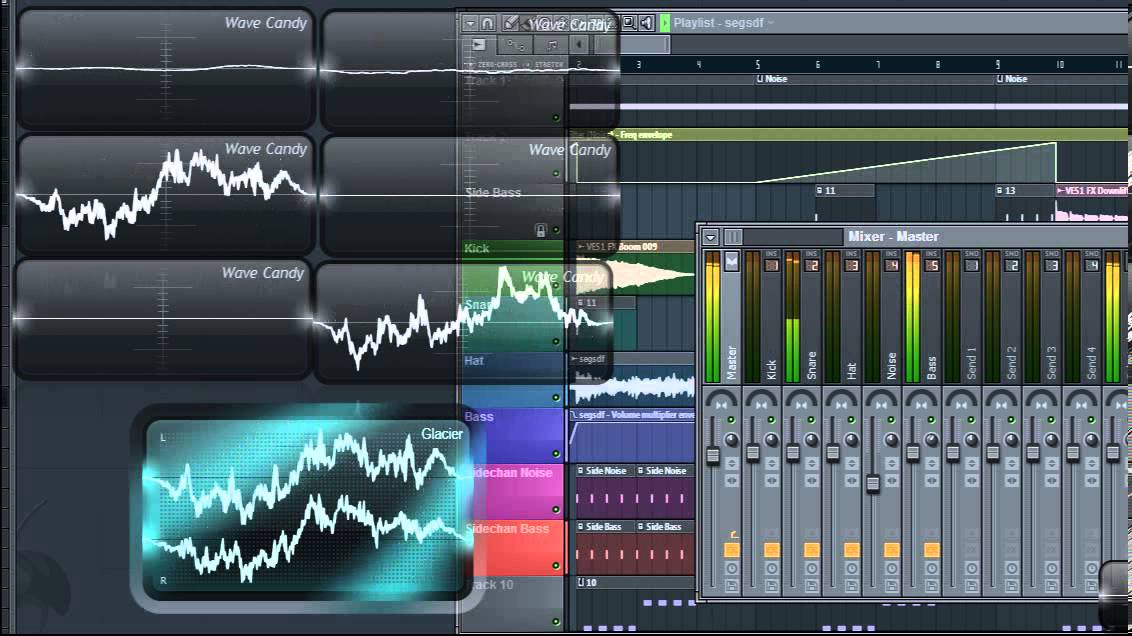Toggle orange send switch on Bass track
Viewport: 1132px width, 636px height.
(x=932, y=550)
